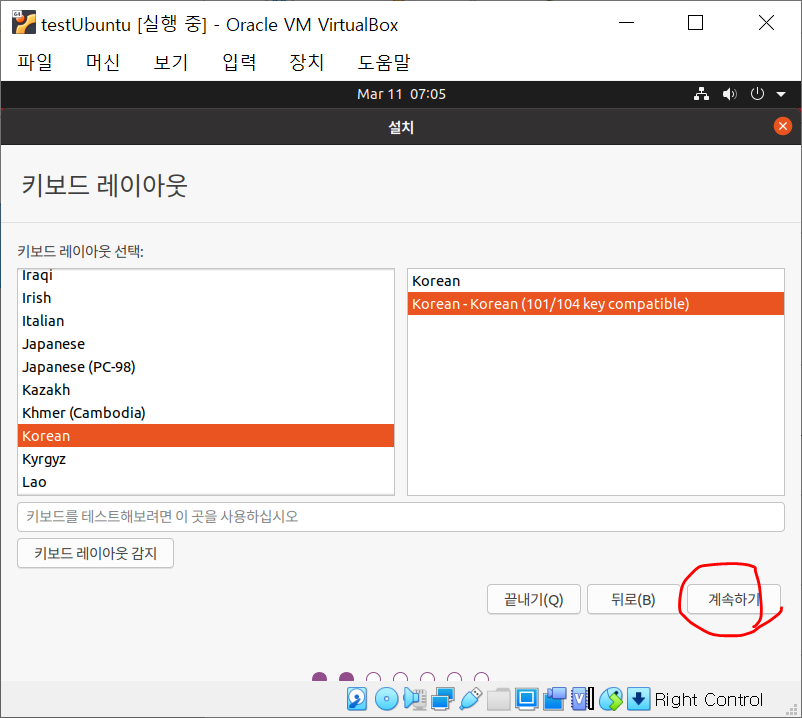The height and width of the screenshot is (718, 802).
Task: Select Korean in the left layout list
Action: pyautogui.click(x=206, y=436)
